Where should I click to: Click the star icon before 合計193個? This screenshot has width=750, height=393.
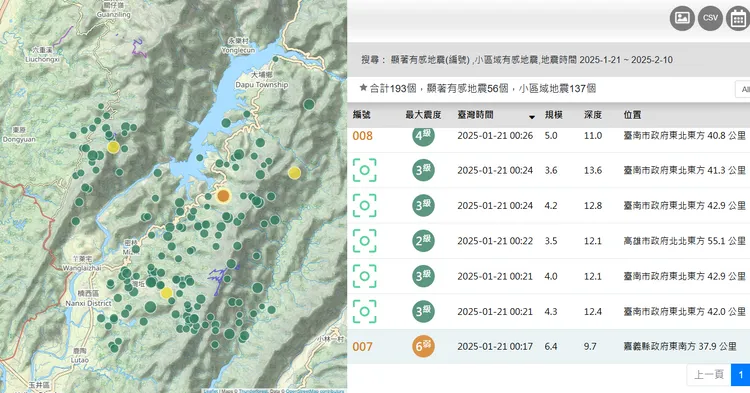point(363,87)
